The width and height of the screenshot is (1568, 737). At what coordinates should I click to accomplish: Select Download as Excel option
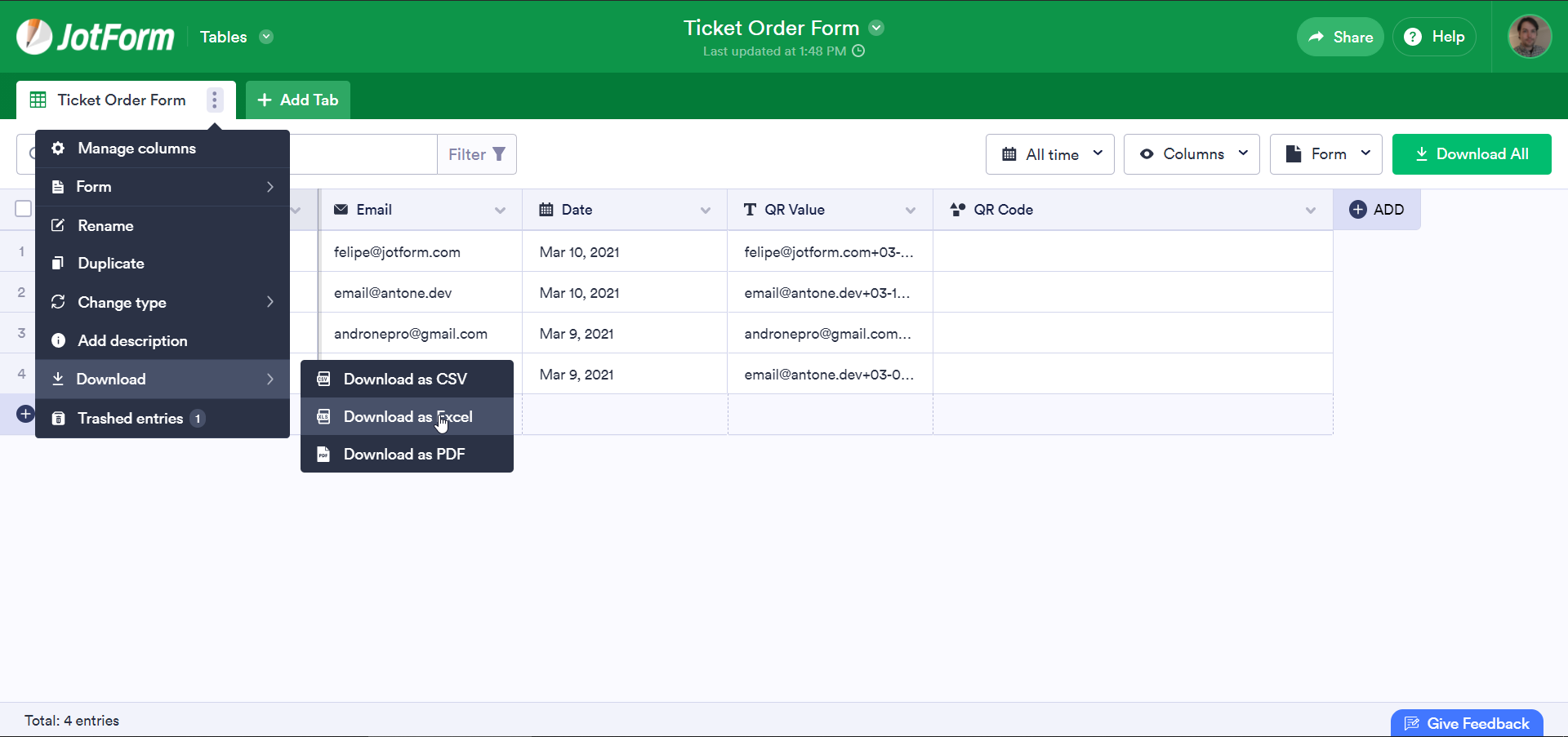(x=407, y=417)
